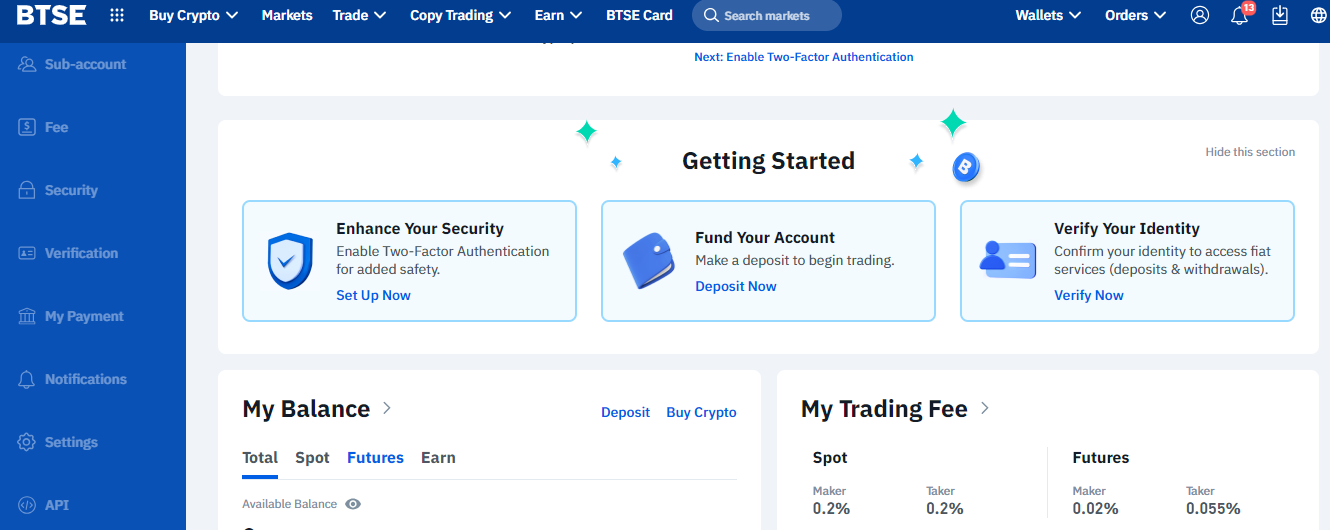The height and width of the screenshot is (530, 1330).
Task: Click the security shield card icon
Action: [290, 261]
